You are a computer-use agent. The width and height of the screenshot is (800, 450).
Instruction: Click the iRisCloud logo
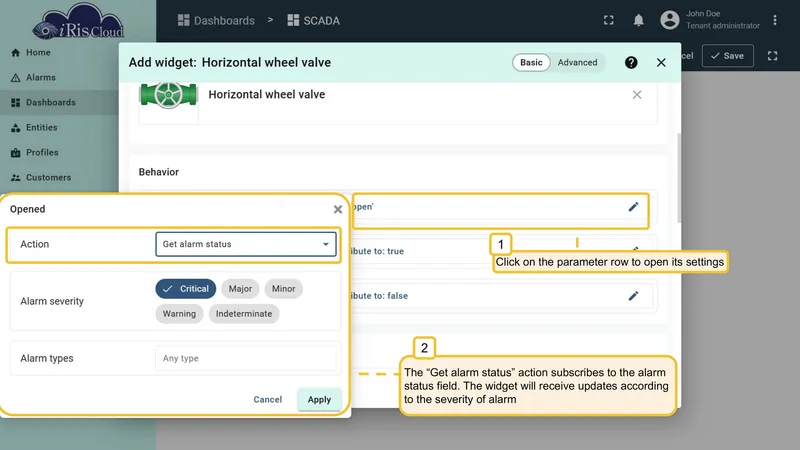pos(78,21)
